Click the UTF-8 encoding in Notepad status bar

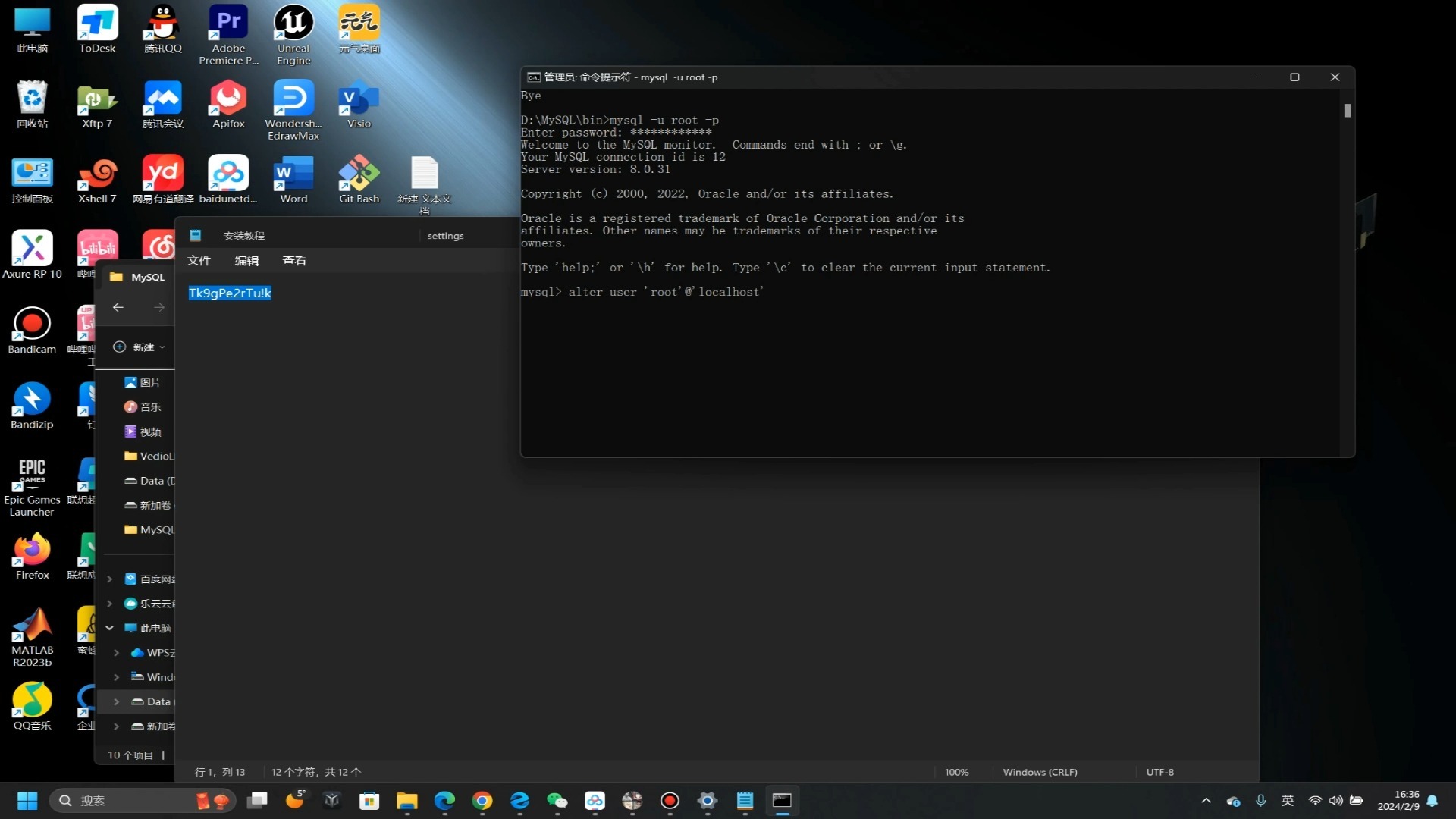coord(1159,772)
